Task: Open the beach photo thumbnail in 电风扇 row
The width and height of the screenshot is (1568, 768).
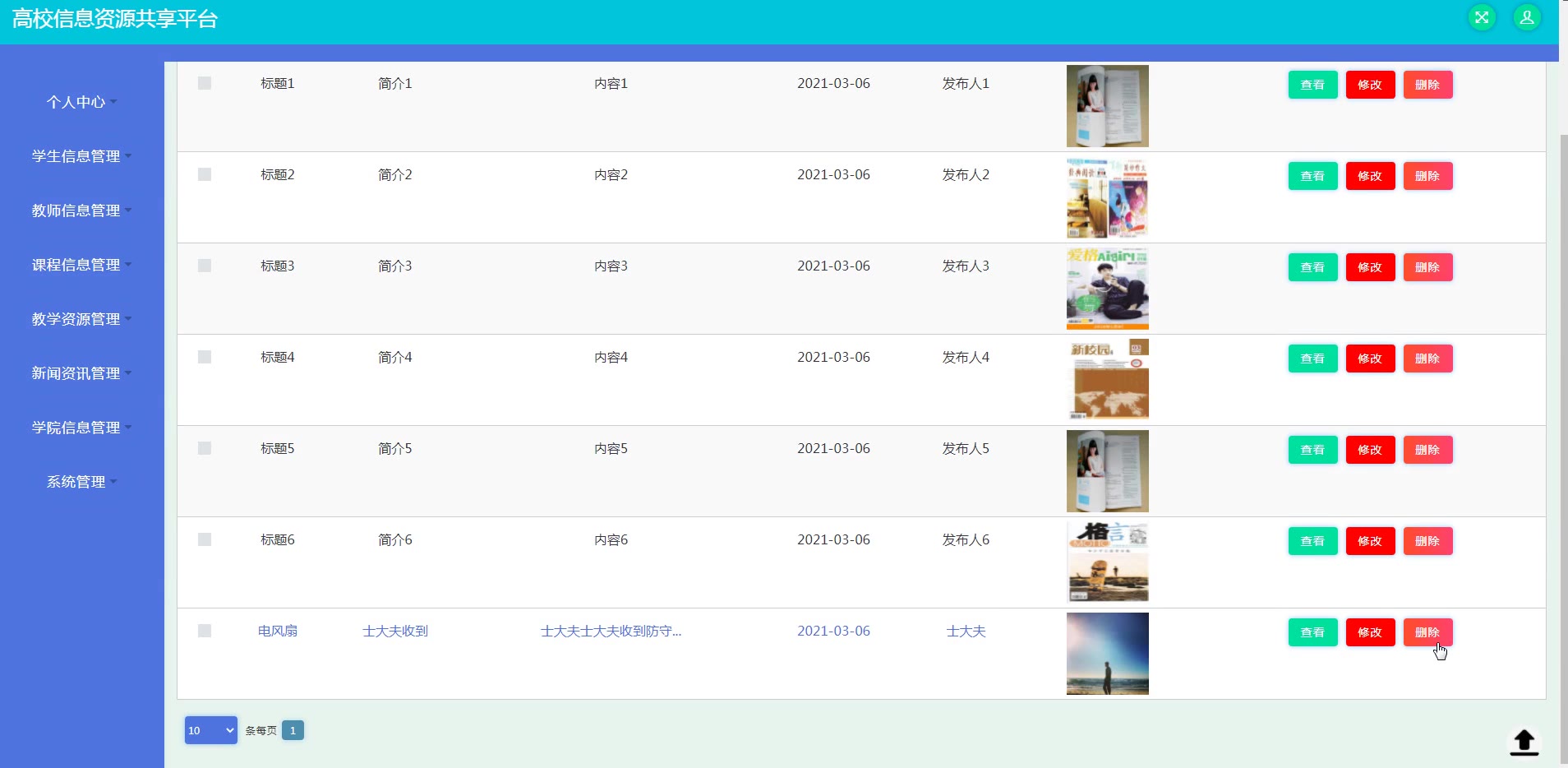Action: (1108, 654)
